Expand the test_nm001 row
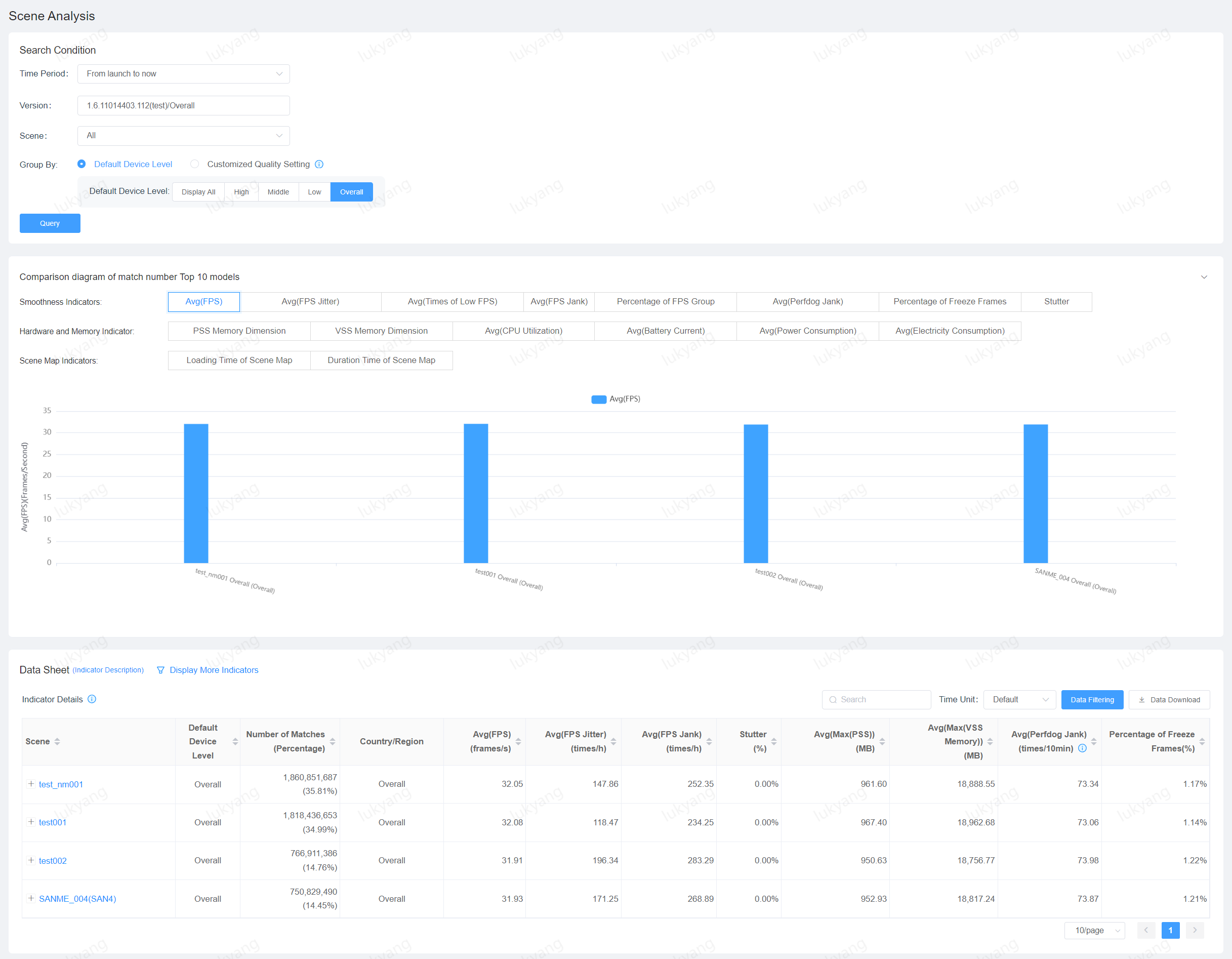The width and height of the screenshot is (1232, 959). (31, 784)
